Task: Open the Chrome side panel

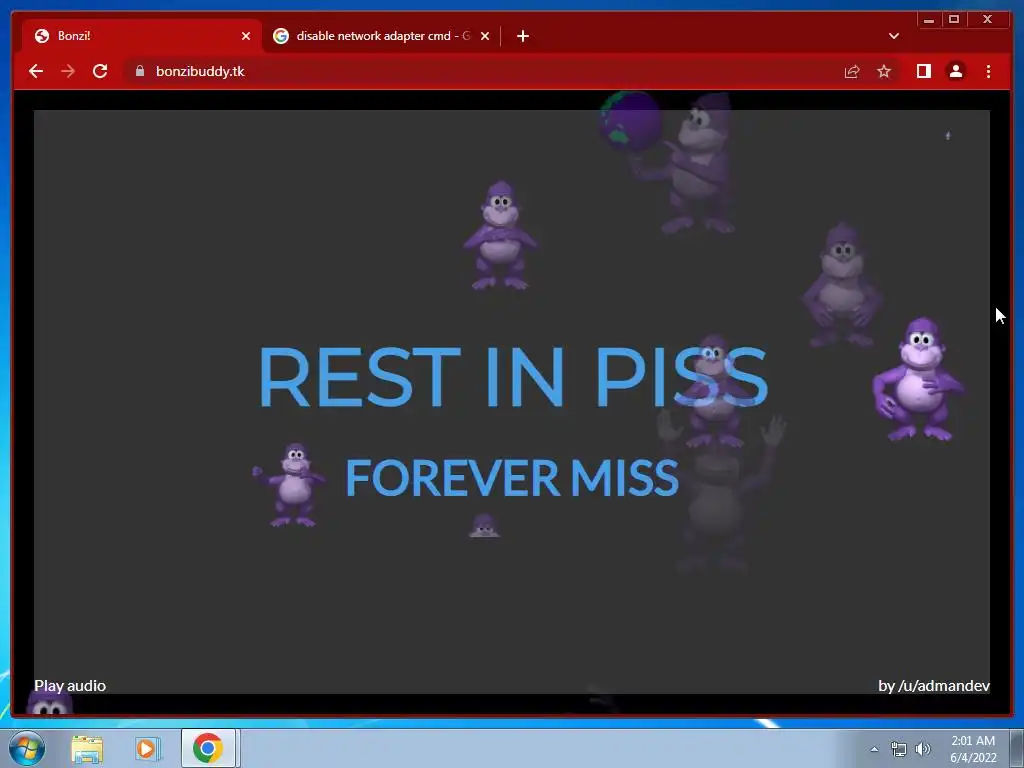Action: 923,71
